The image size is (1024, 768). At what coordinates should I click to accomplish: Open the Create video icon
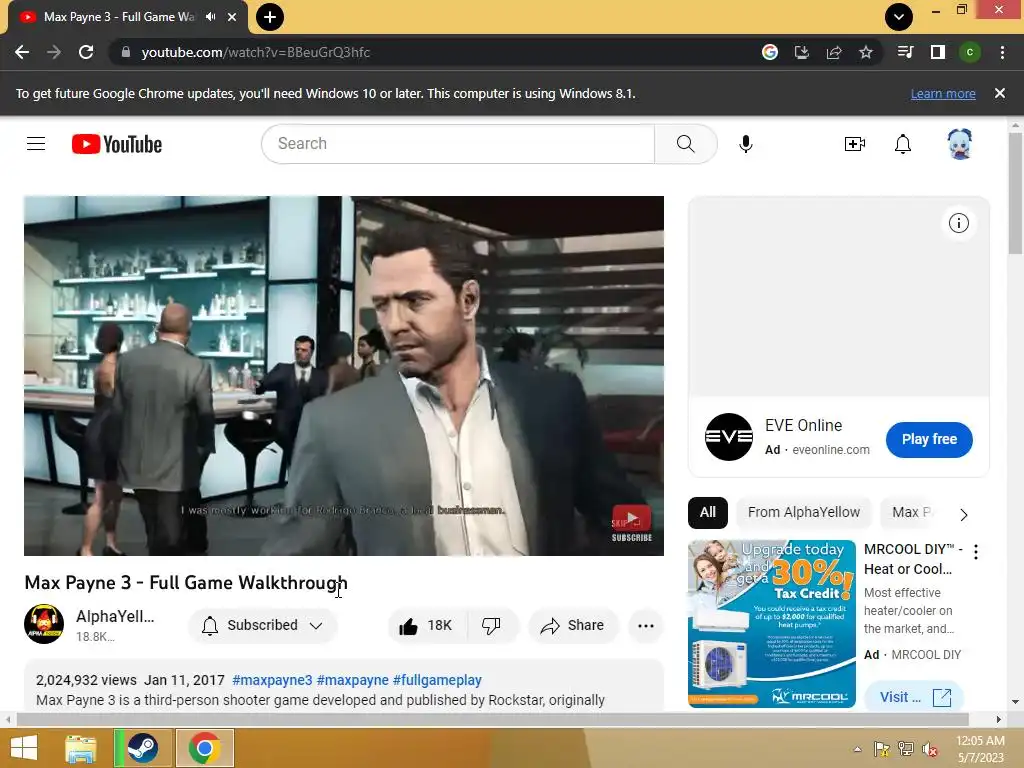[855, 144]
